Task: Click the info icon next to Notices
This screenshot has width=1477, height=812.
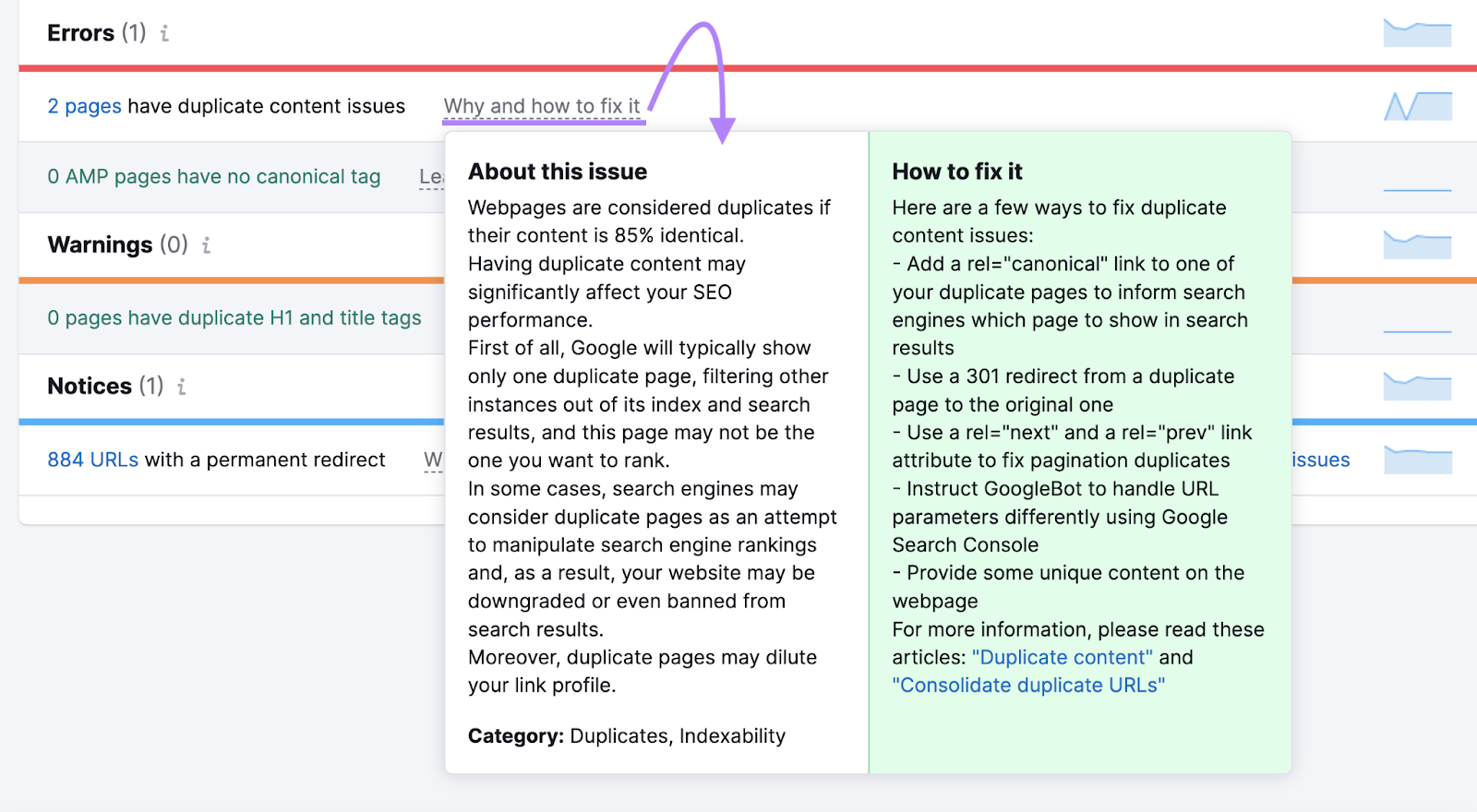Action: coord(182,387)
